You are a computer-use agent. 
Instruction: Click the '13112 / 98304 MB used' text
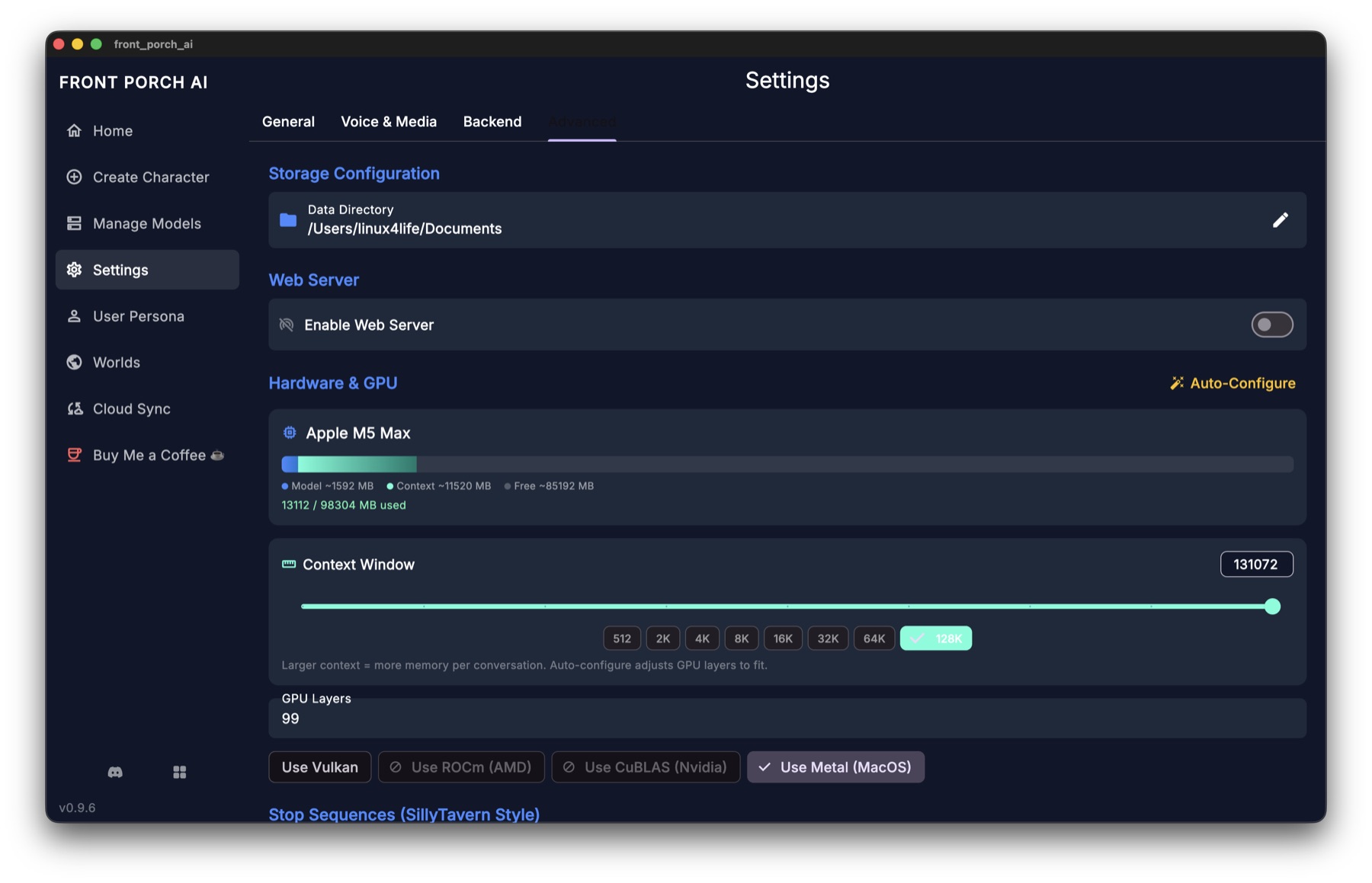[344, 505]
